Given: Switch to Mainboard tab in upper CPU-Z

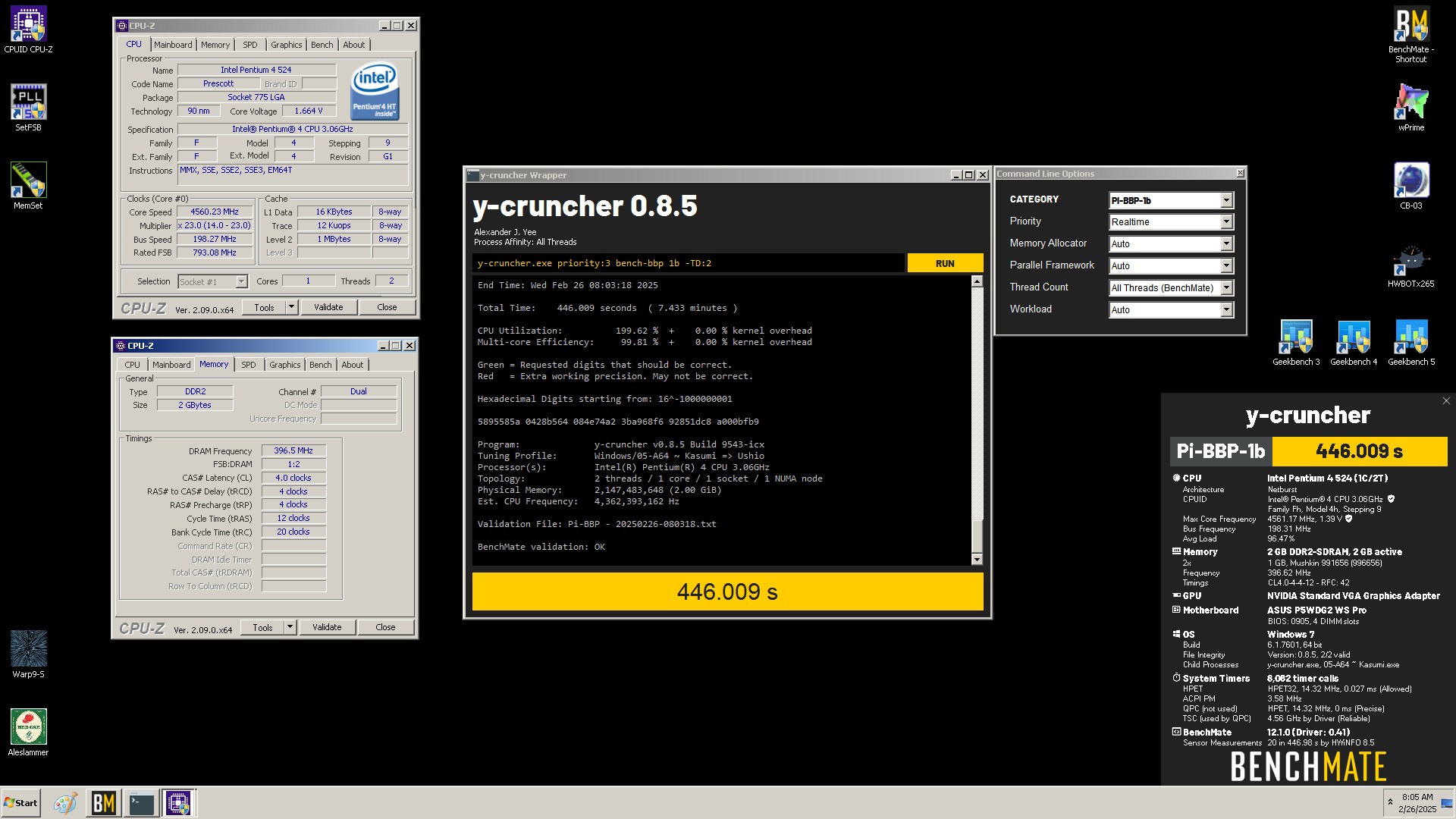Looking at the screenshot, I should (x=173, y=45).
